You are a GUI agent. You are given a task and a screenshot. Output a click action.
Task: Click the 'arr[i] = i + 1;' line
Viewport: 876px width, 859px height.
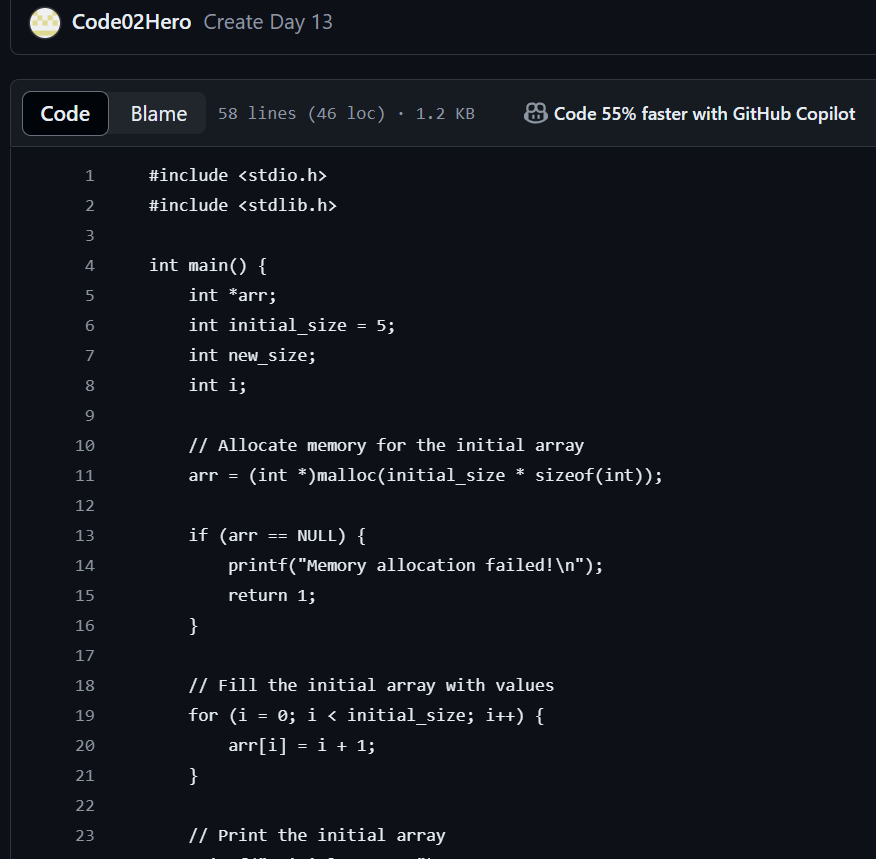coord(302,746)
